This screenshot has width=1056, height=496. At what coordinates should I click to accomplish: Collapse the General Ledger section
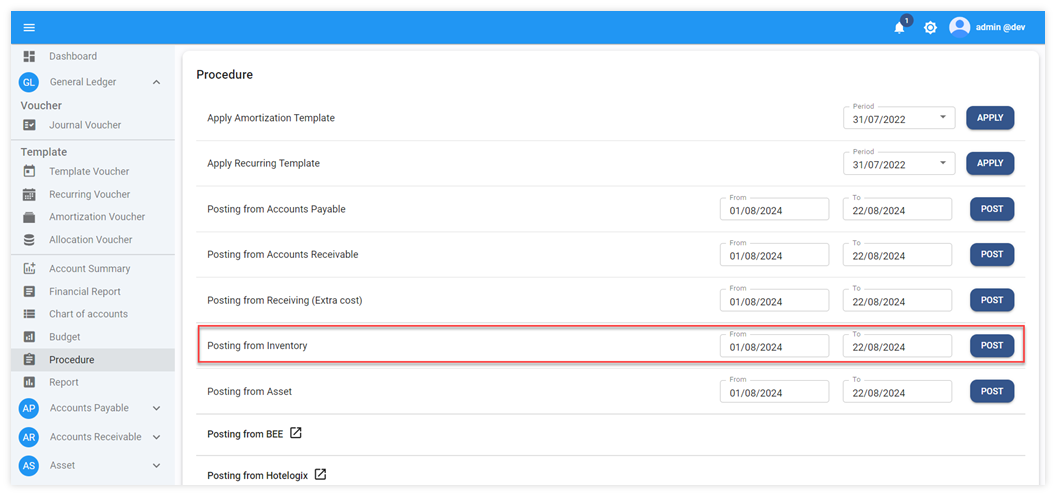coord(156,82)
